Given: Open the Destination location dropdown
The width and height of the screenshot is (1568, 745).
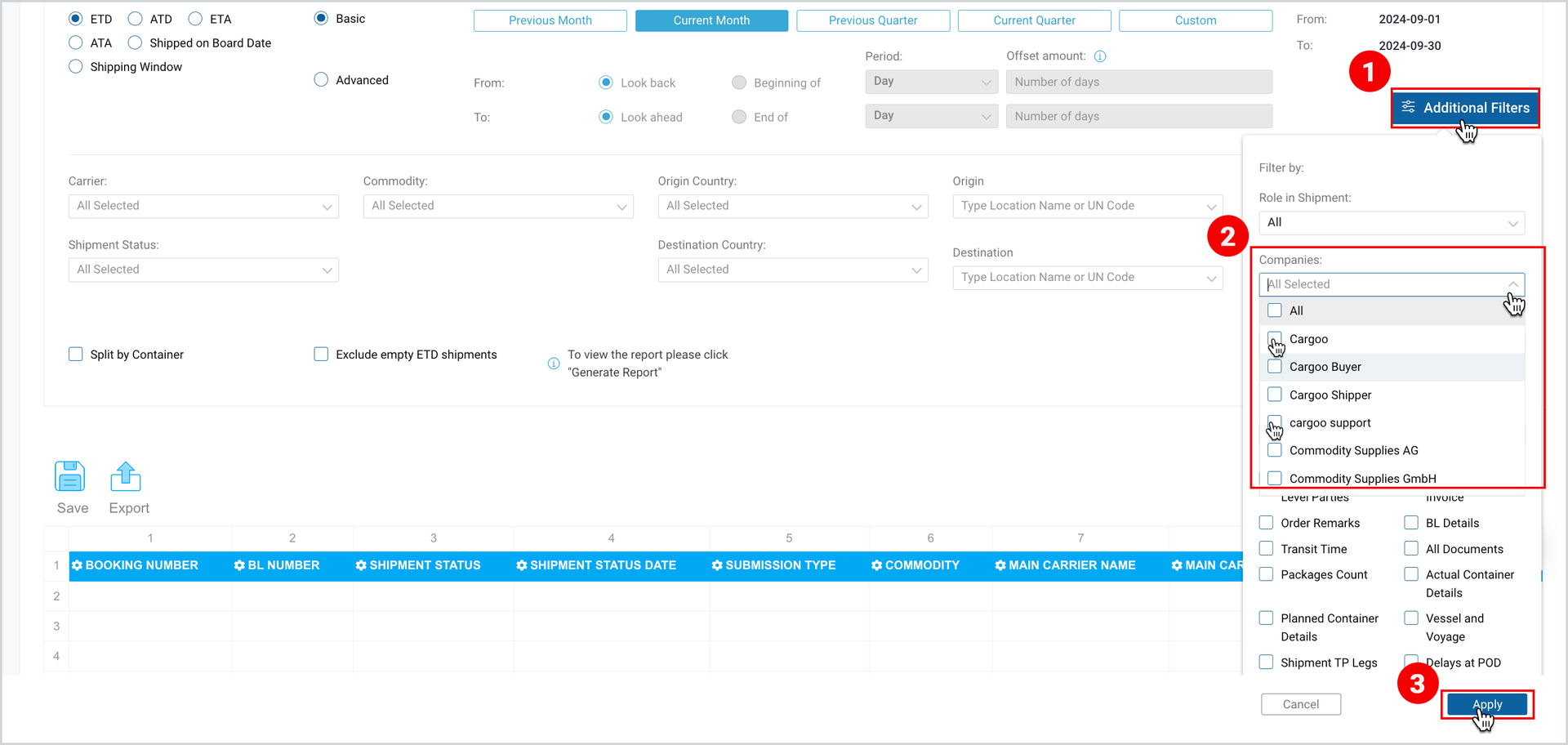Looking at the screenshot, I should click(1088, 278).
